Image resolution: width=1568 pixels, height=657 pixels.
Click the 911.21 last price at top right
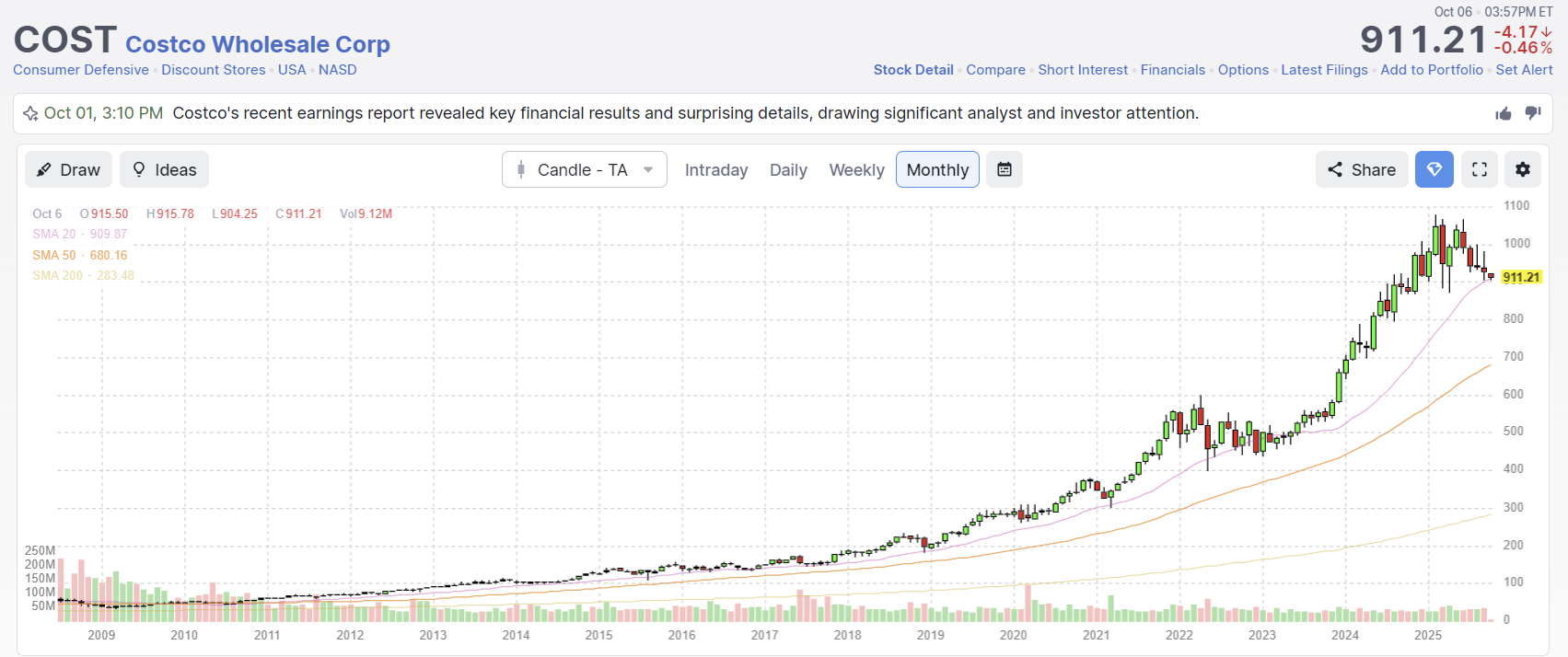click(x=1423, y=40)
